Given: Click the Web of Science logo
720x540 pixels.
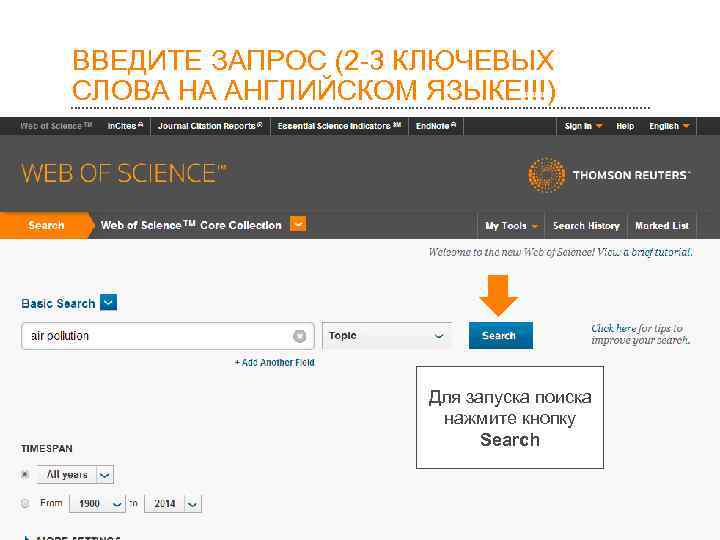Looking at the screenshot, I should [x=124, y=174].
